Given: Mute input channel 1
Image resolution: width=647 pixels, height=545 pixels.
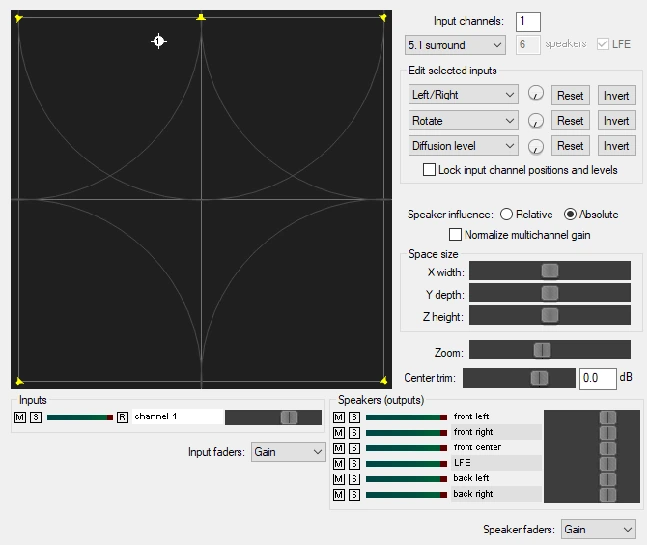Looking at the screenshot, I should tap(20, 418).
